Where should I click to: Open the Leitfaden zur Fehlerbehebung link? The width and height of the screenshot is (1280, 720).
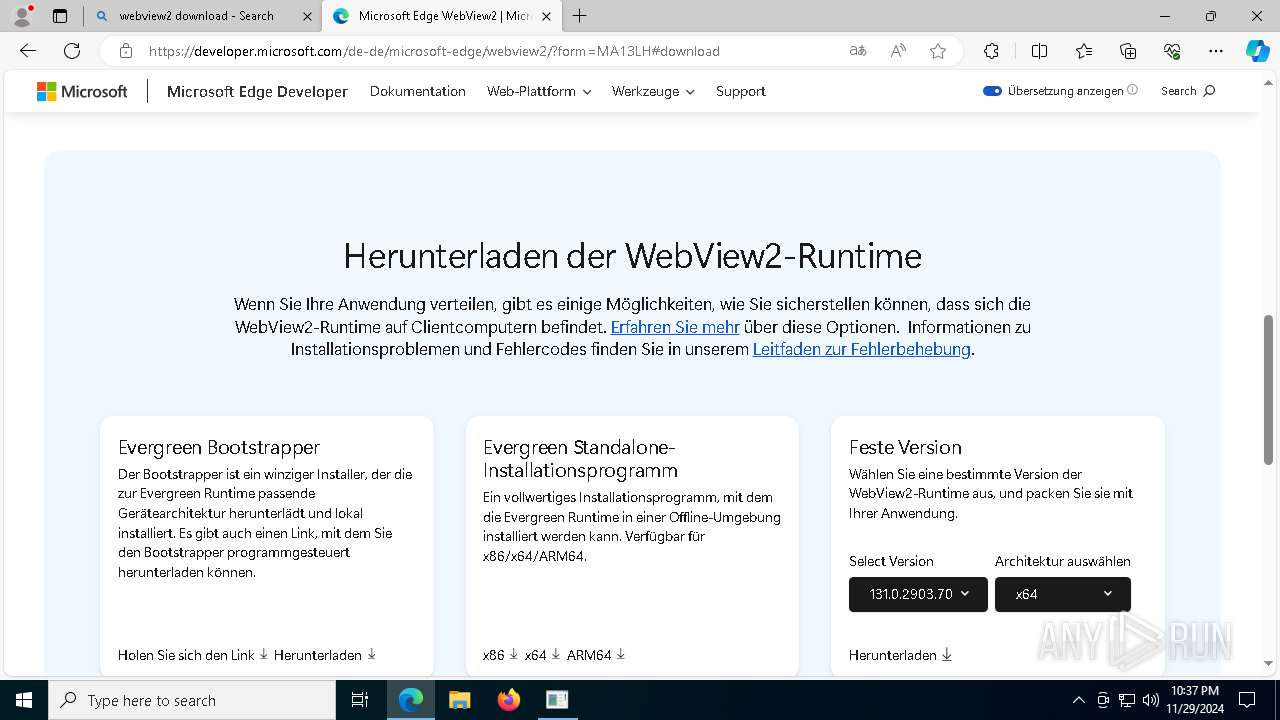(861, 350)
